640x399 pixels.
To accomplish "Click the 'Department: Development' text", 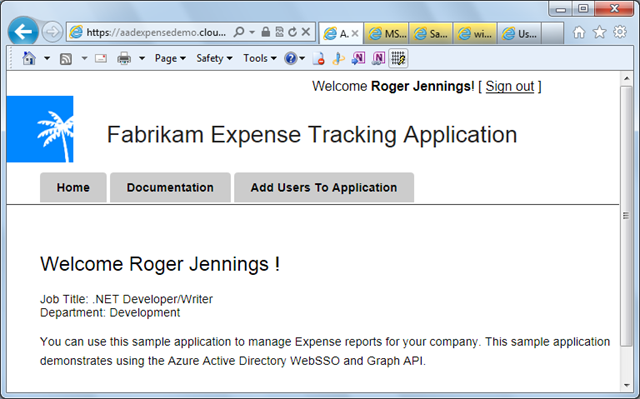I will point(110,313).
